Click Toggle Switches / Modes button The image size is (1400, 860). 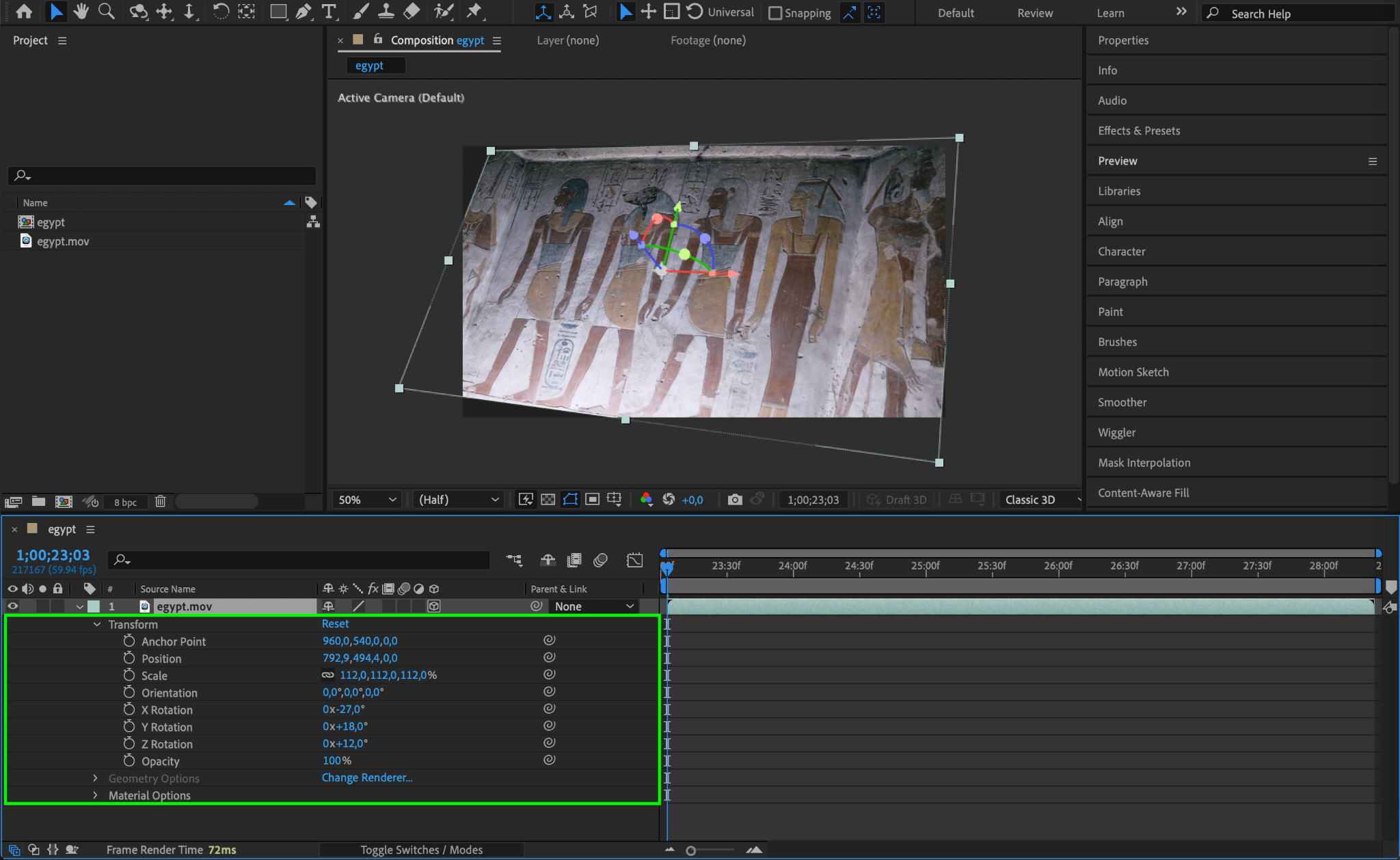coord(421,850)
